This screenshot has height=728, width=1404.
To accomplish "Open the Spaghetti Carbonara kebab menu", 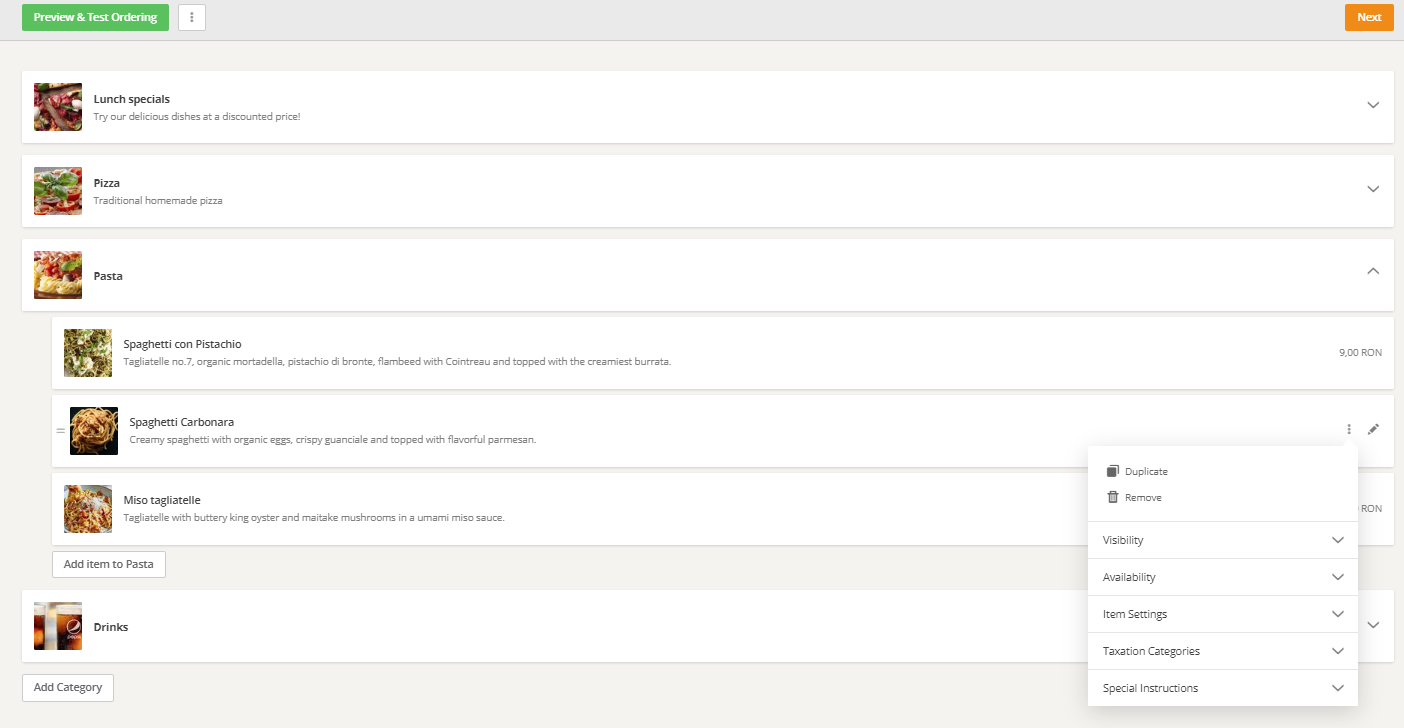I will pyautogui.click(x=1349, y=428).
